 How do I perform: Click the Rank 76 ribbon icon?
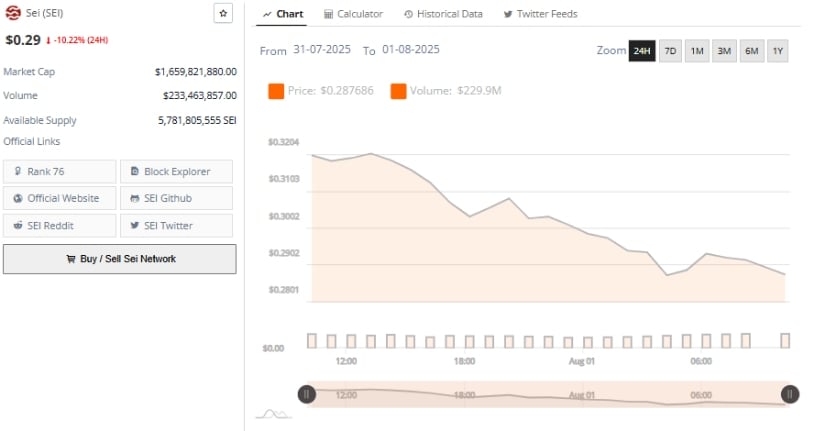click(18, 171)
